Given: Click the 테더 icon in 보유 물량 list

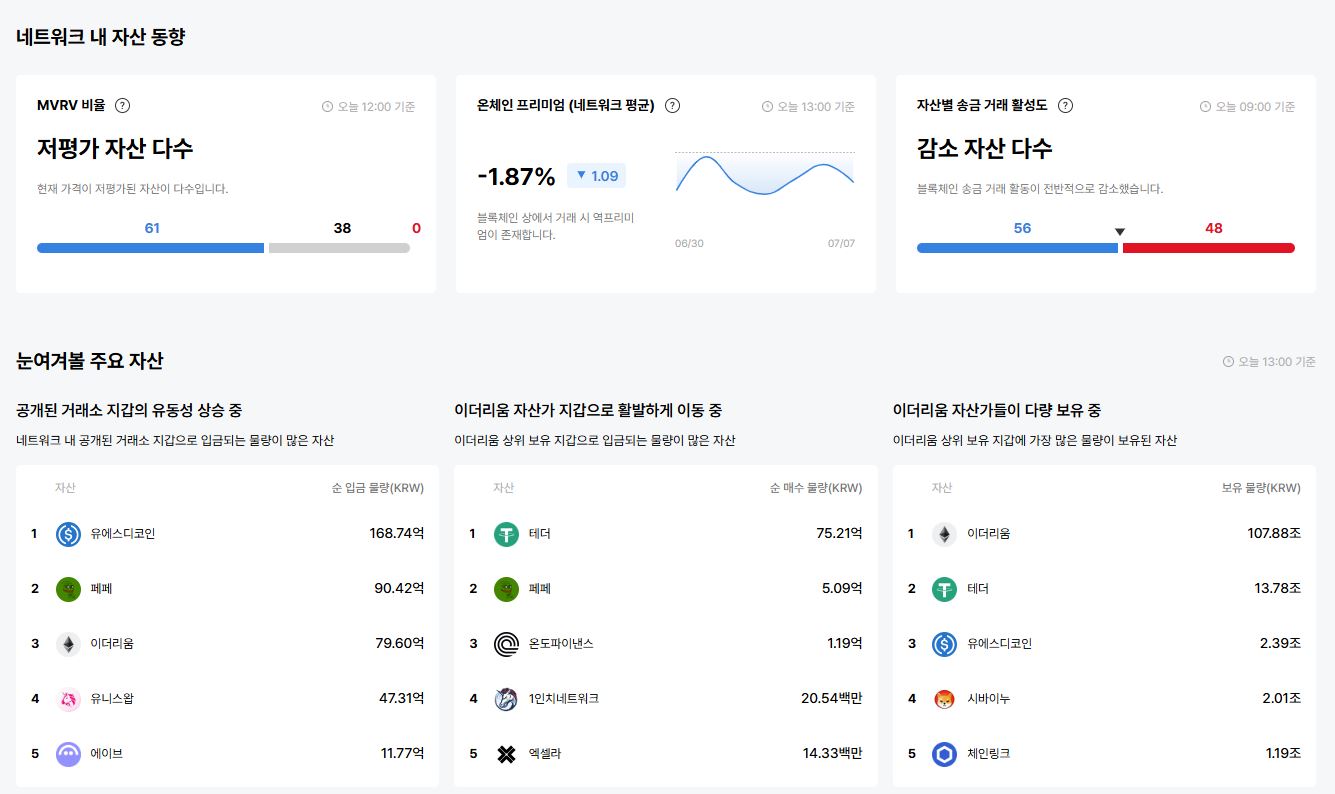Looking at the screenshot, I should [x=945, y=589].
